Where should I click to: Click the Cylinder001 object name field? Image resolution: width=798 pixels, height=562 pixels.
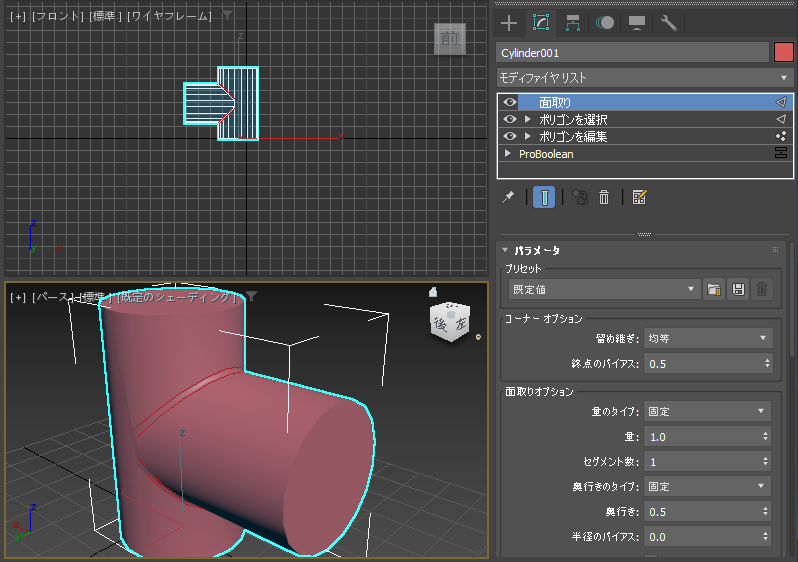632,53
